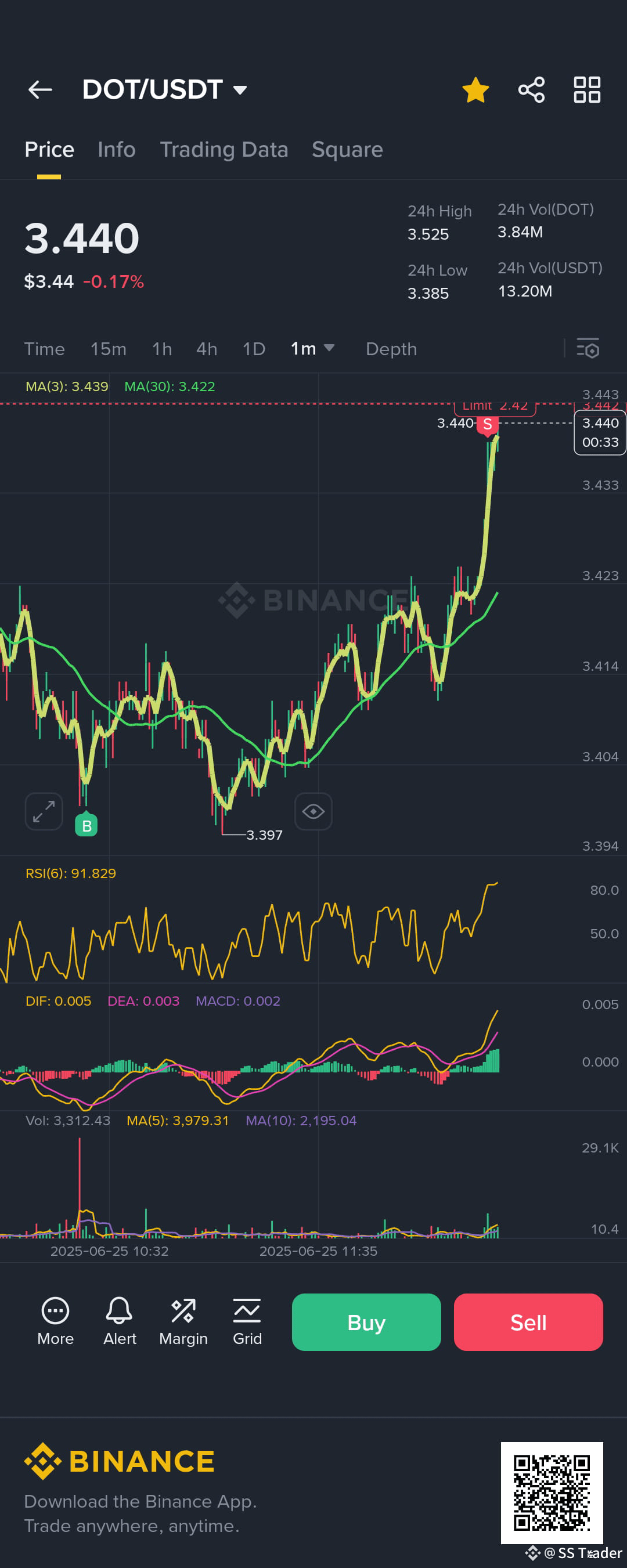Tap the current price 3.440 countdown tag
The height and width of the screenshot is (1568, 627).
pyautogui.click(x=600, y=433)
